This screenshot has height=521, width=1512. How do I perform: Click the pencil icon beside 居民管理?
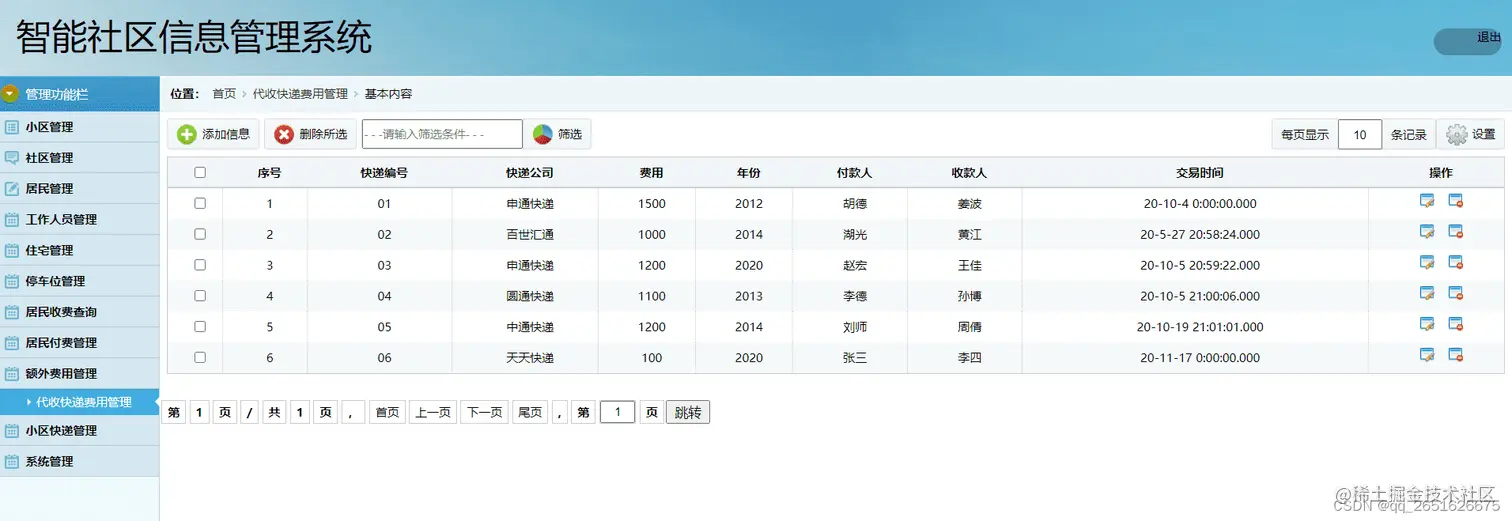tap(12, 189)
